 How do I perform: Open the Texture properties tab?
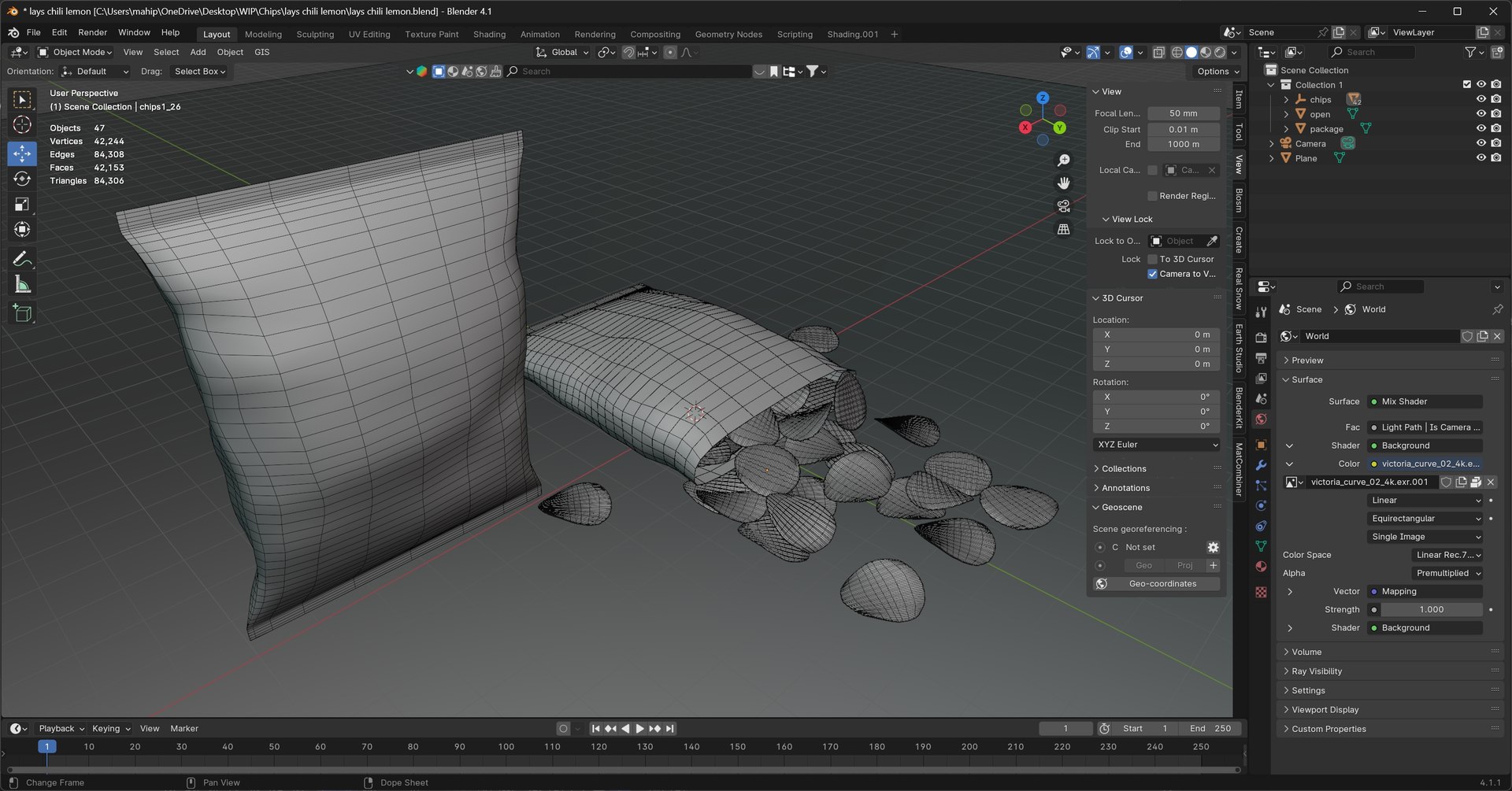1261,592
